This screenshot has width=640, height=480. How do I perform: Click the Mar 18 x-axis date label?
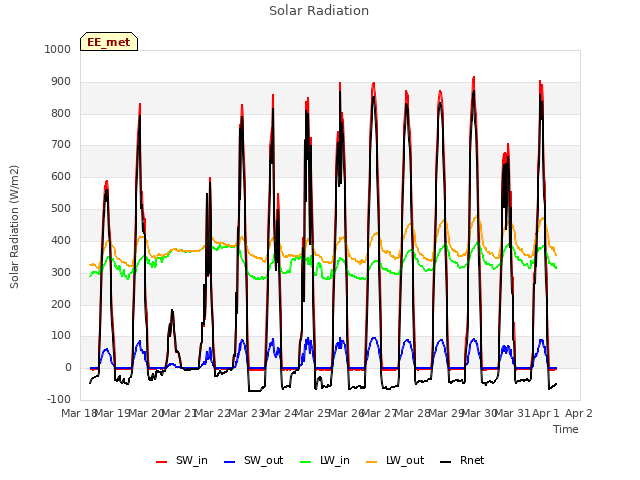coord(78,413)
